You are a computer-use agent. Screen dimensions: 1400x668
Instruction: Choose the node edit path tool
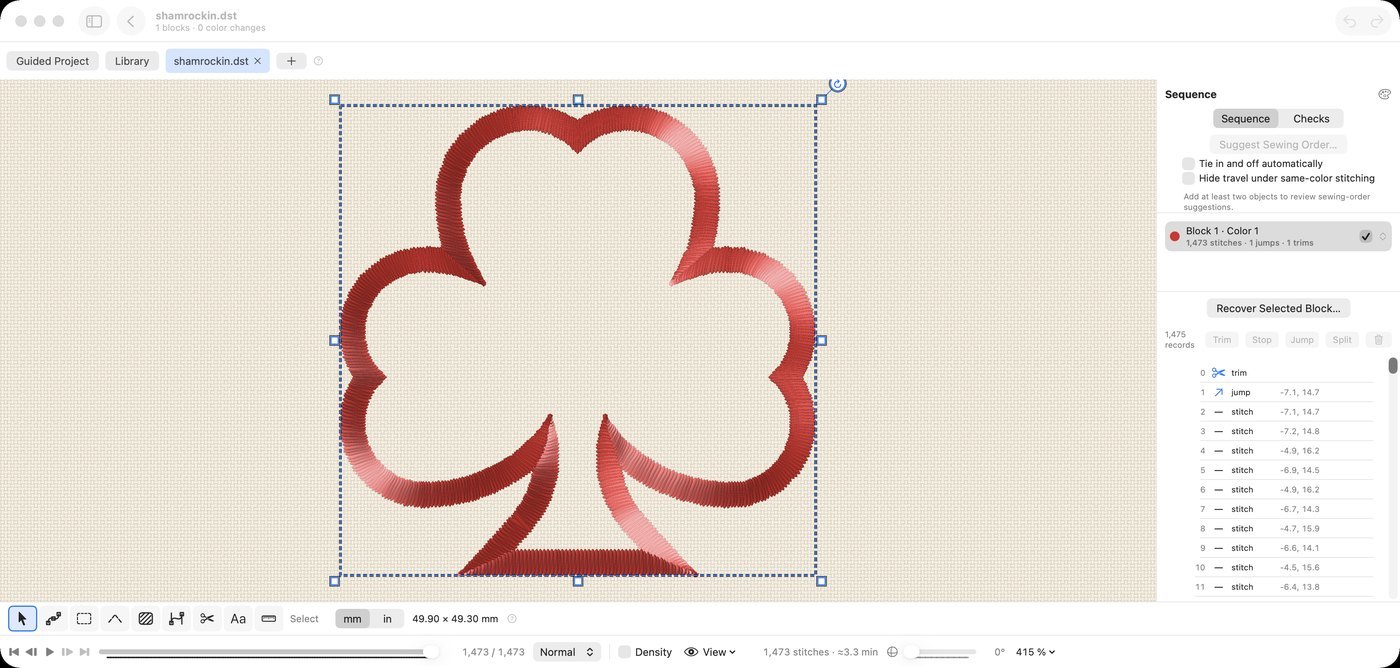(x=53, y=619)
